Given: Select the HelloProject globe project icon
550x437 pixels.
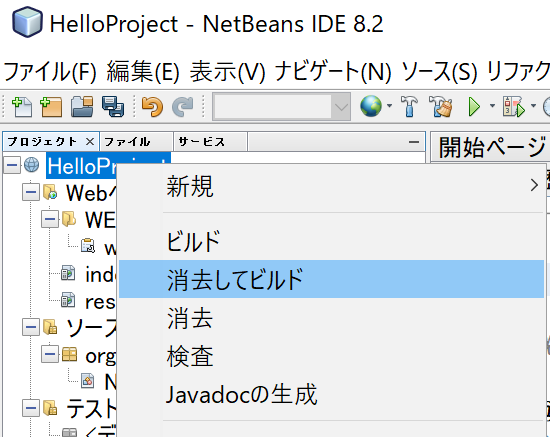Looking at the screenshot, I should [32, 165].
